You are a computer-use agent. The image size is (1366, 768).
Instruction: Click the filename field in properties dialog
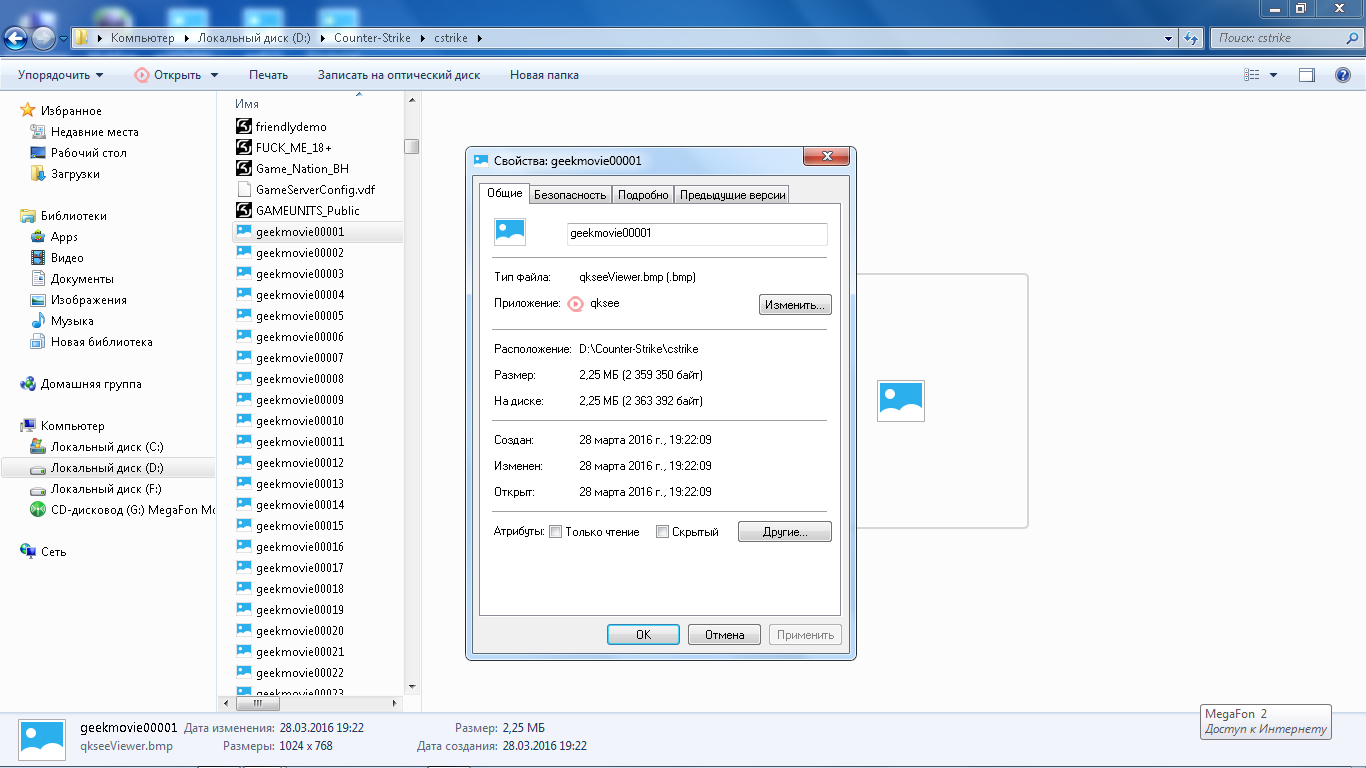[x=696, y=233]
